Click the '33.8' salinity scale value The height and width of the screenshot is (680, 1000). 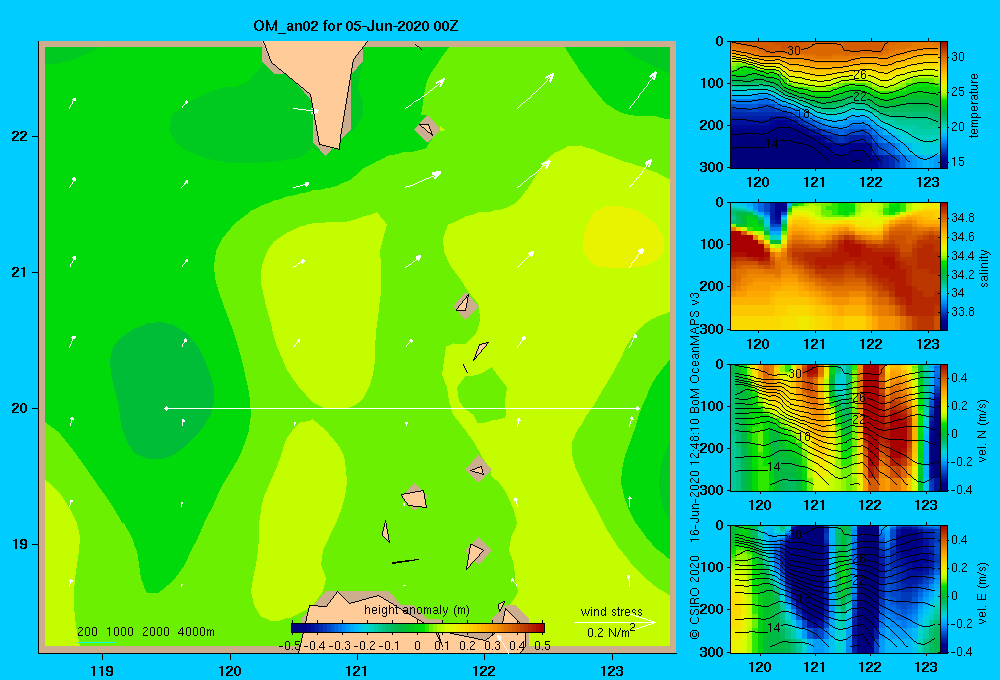coord(962,312)
